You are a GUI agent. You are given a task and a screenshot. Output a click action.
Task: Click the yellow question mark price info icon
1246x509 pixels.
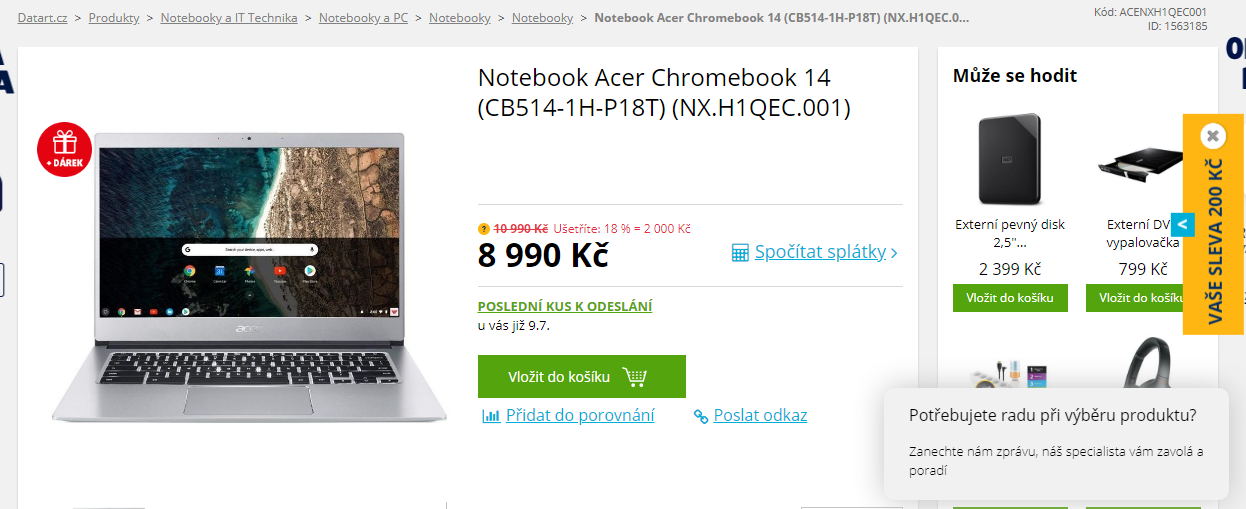click(484, 229)
